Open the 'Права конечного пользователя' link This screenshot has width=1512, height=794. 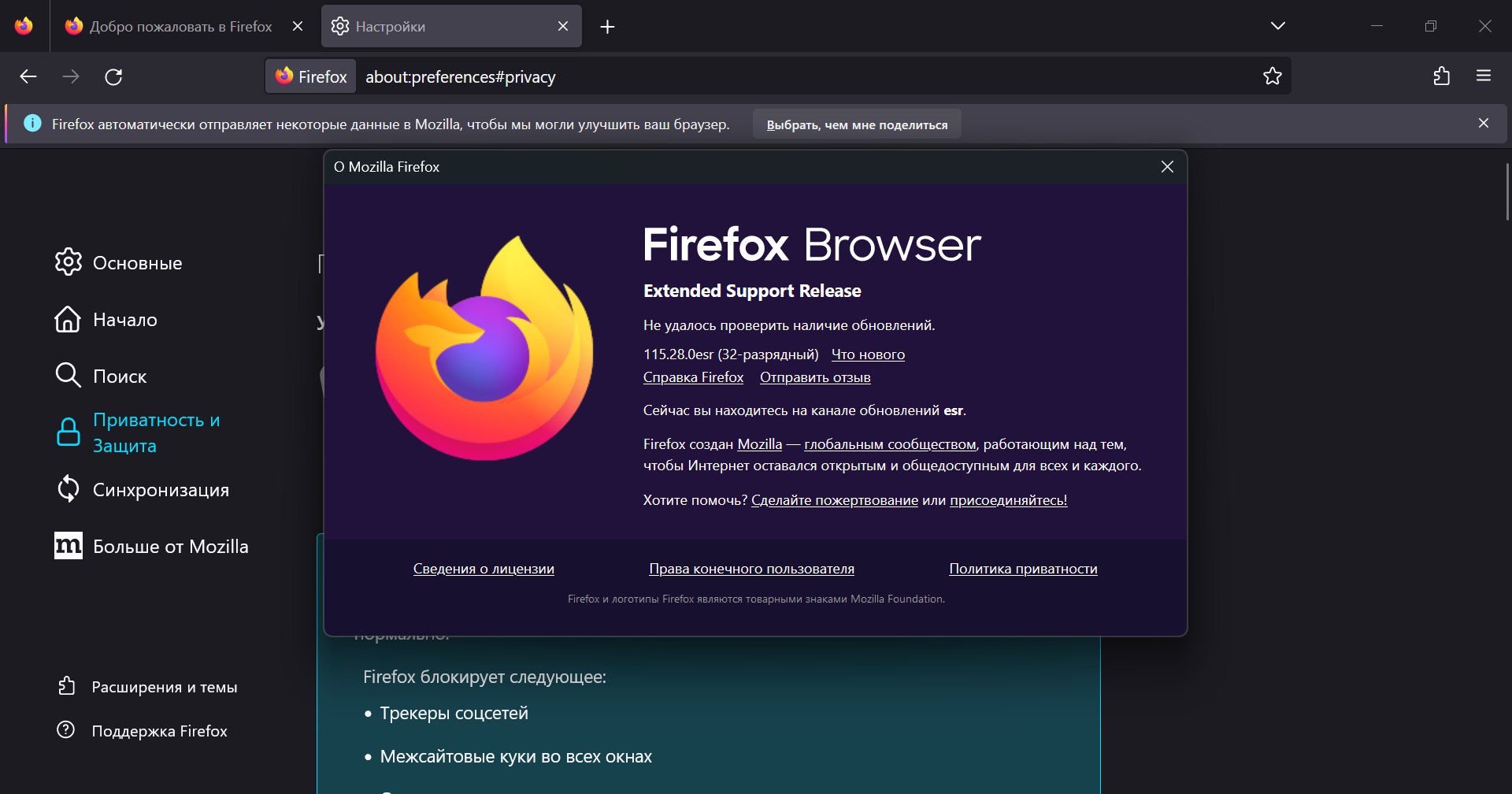tap(751, 569)
